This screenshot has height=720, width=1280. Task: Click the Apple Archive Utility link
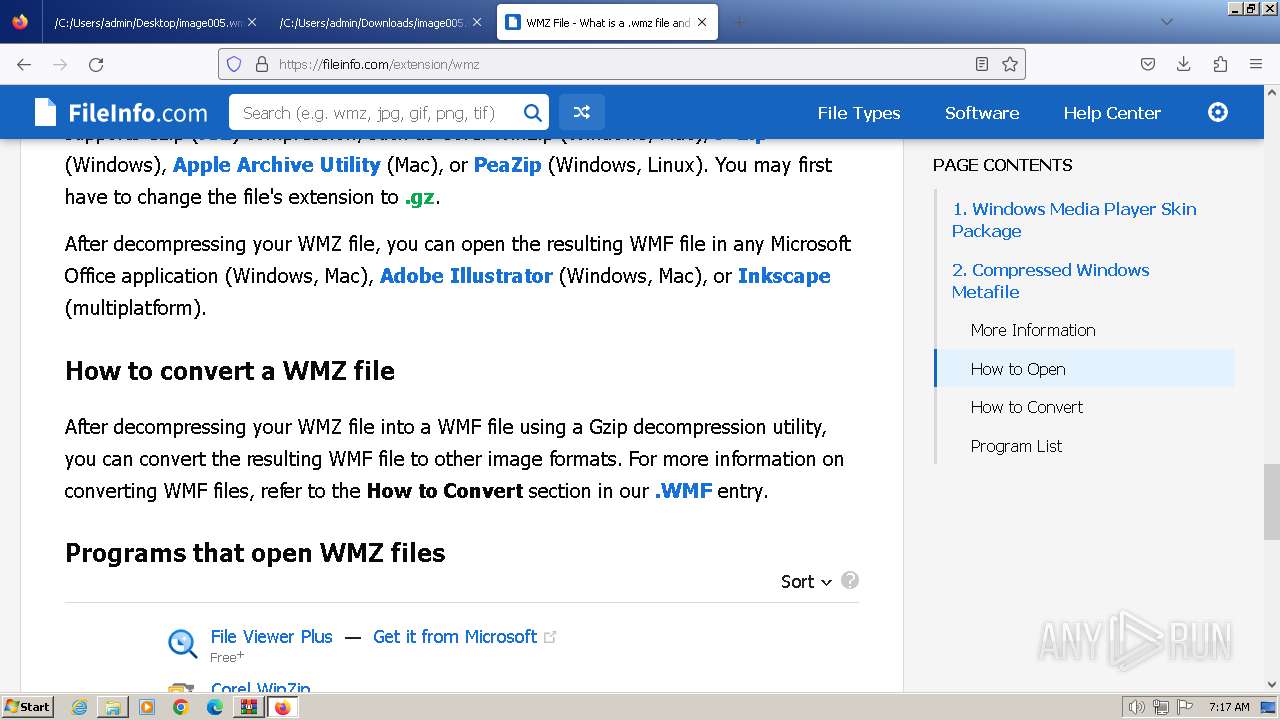click(277, 165)
